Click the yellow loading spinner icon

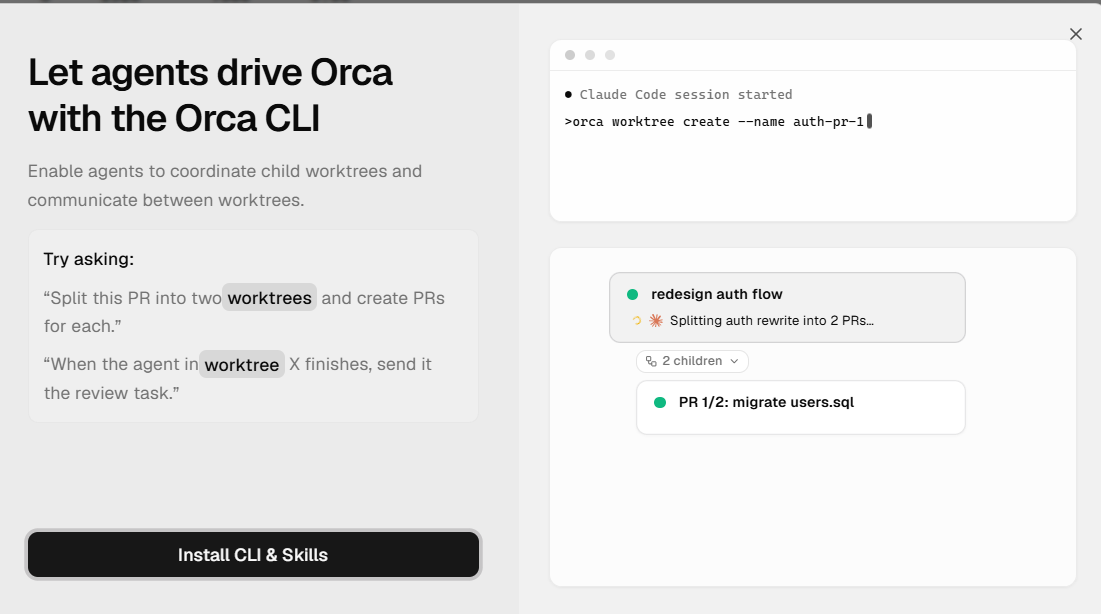point(636,320)
